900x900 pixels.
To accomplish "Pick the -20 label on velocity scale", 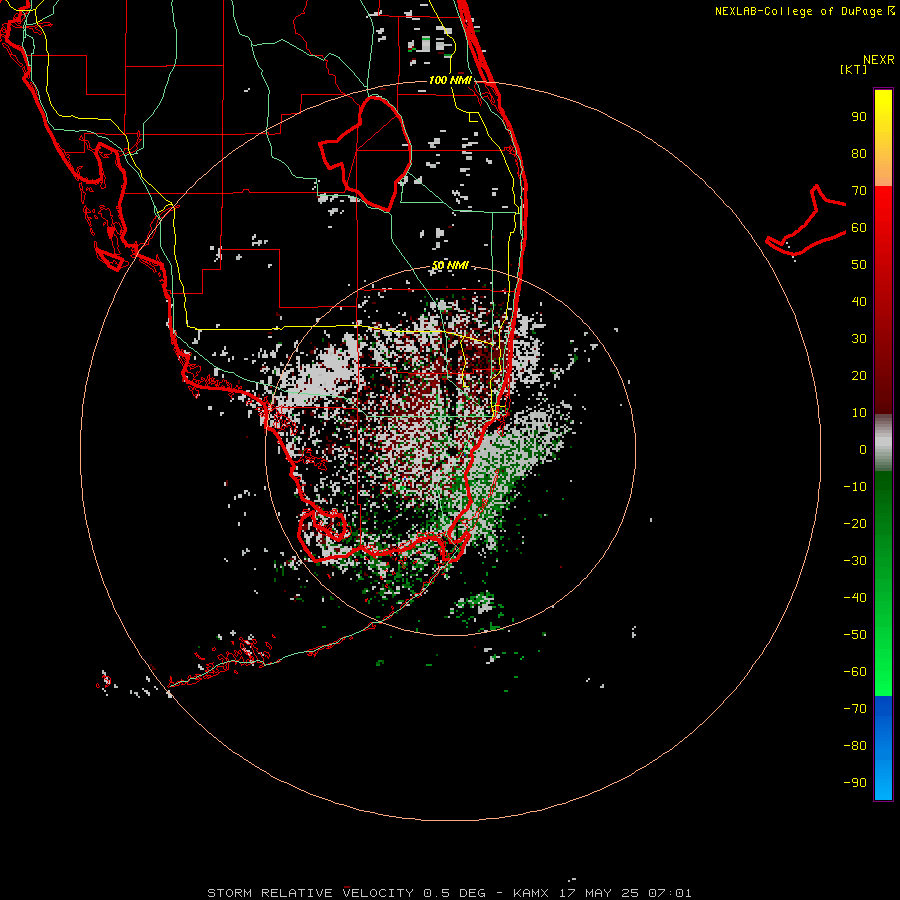I will click(x=855, y=524).
